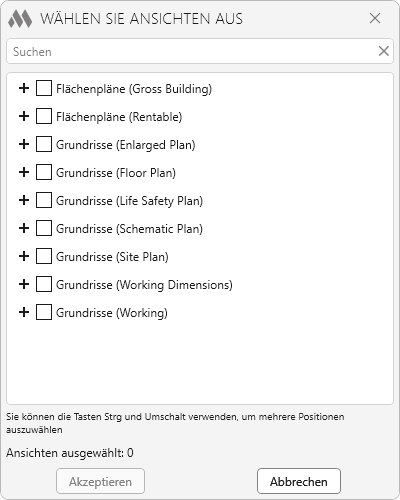400x500 pixels.
Task: Select the Flächenpläne (Rentable) label
Action: pyautogui.click(x=119, y=117)
